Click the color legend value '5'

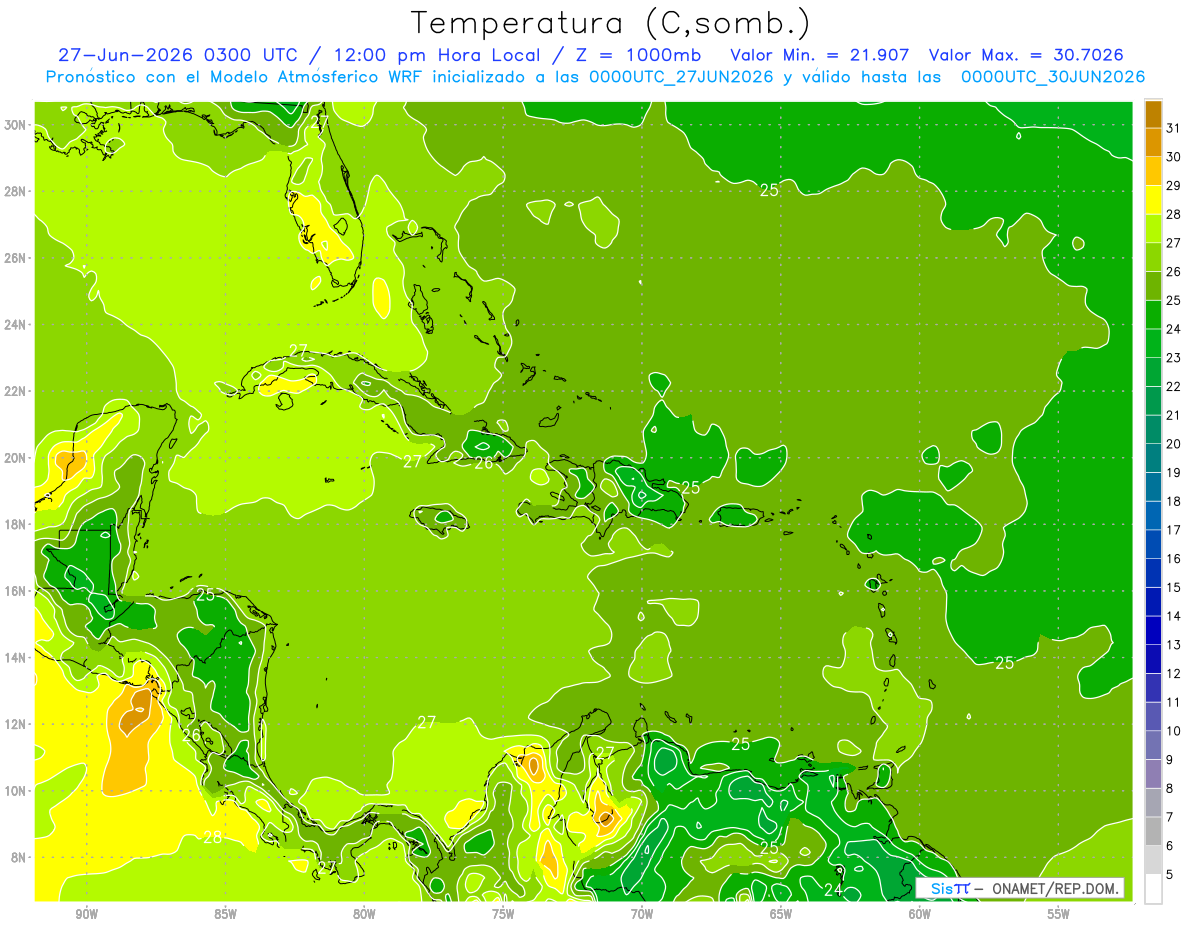(1170, 875)
